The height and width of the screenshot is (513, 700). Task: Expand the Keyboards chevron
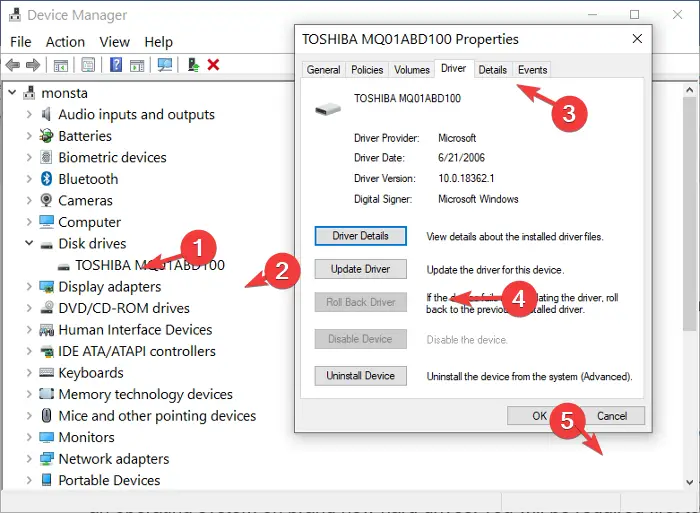(x=29, y=373)
